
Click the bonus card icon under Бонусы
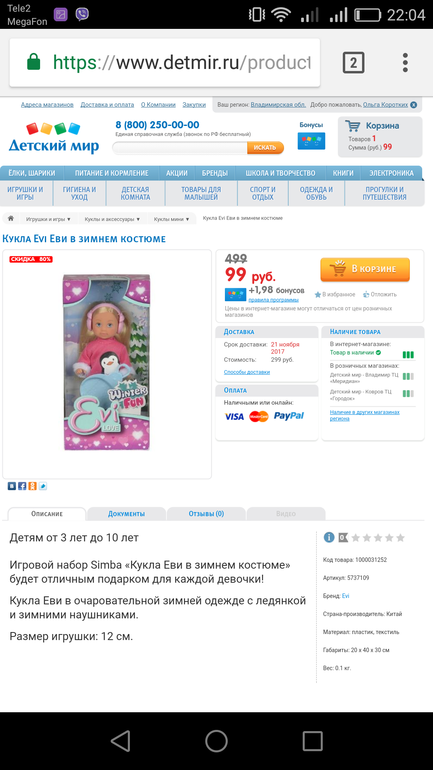[x=311, y=141]
